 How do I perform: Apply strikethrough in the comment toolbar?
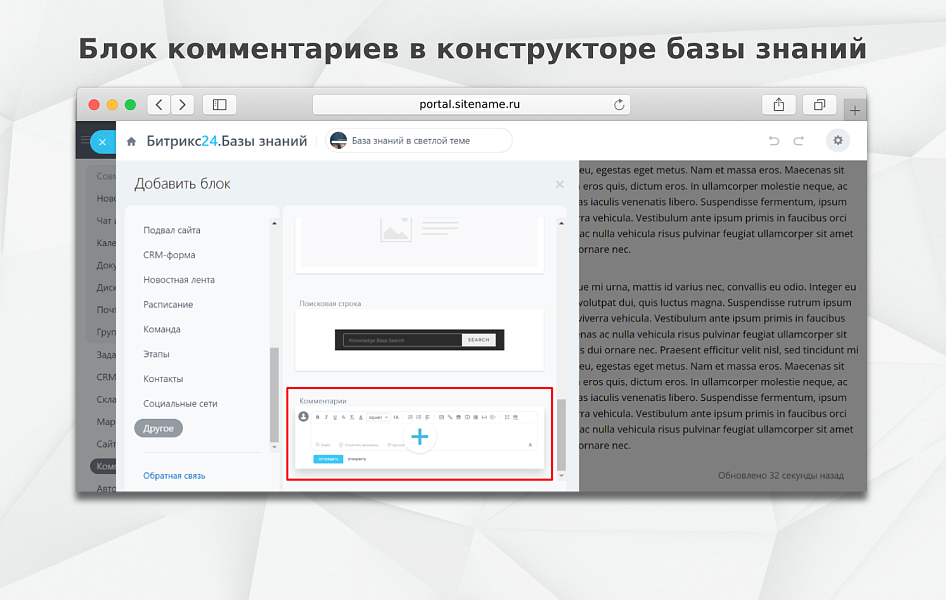click(344, 417)
